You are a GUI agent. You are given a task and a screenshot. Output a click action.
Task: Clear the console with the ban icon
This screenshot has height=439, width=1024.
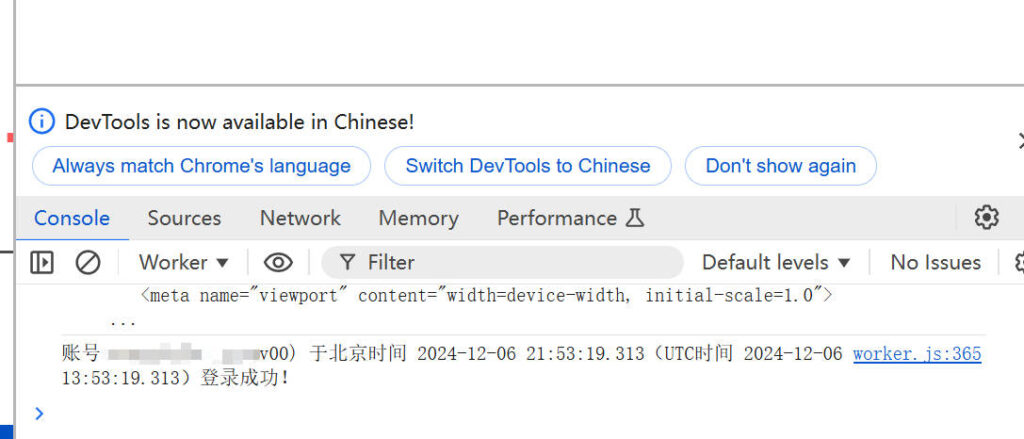click(x=88, y=262)
